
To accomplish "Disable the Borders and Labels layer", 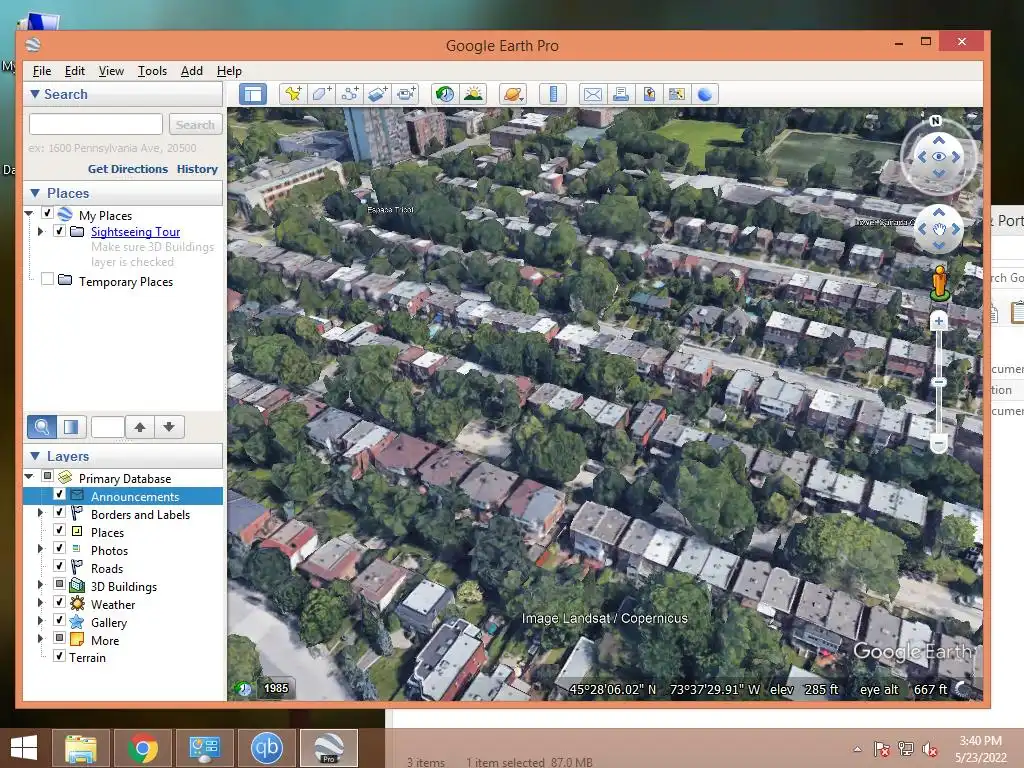I will (59, 513).
